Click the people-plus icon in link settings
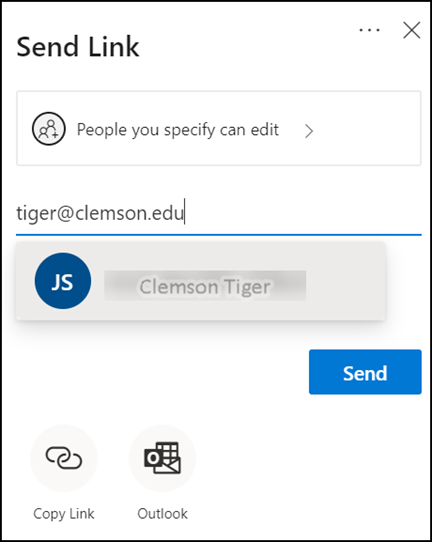 (x=49, y=129)
